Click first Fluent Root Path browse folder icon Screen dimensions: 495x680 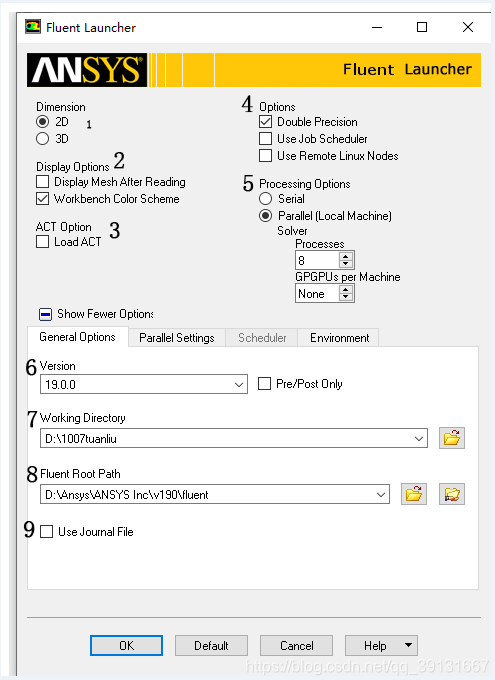pyautogui.click(x=414, y=494)
